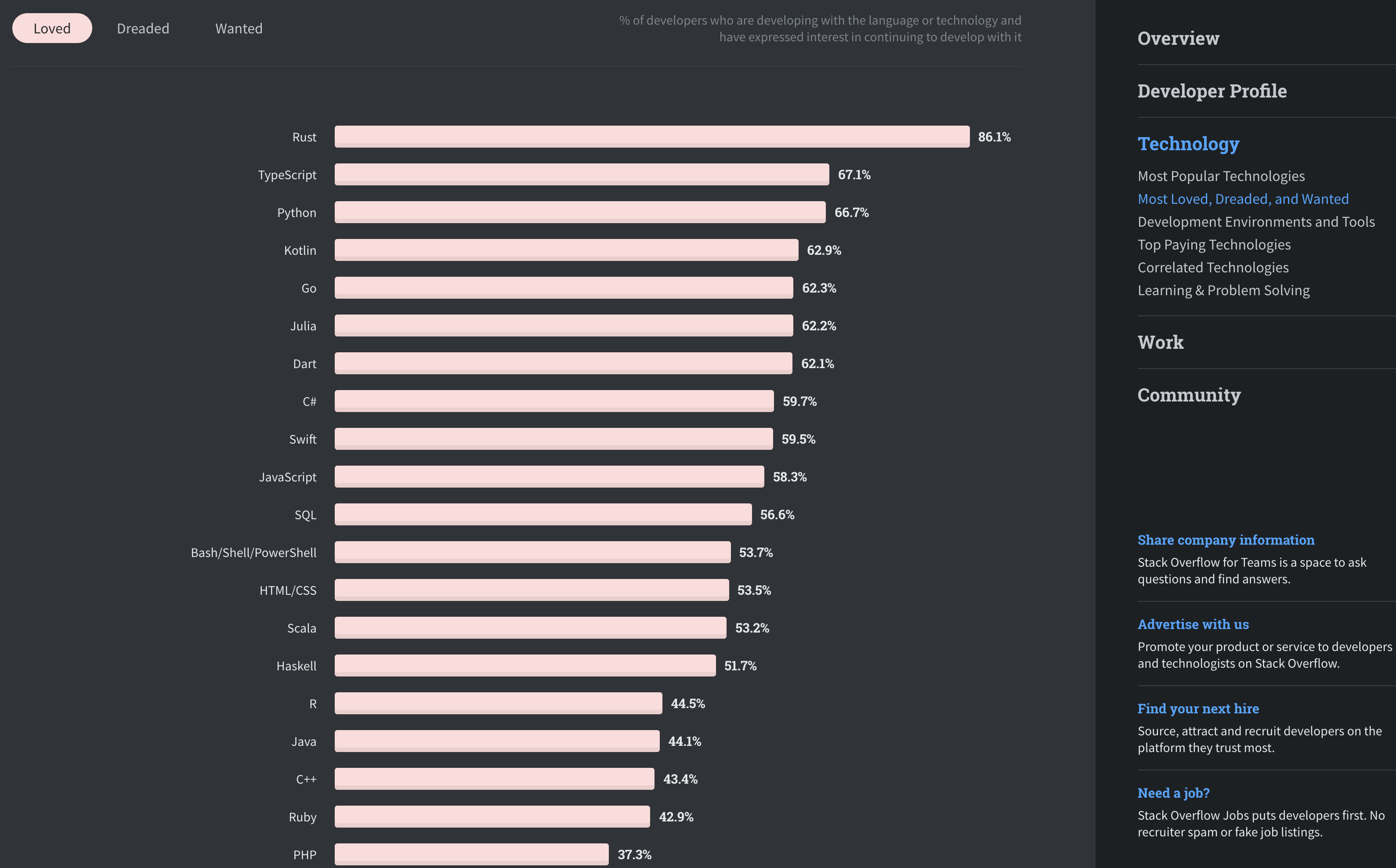Go to Most Popular Technologies
The height and width of the screenshot is (868, 1396).
point(1221,176)
